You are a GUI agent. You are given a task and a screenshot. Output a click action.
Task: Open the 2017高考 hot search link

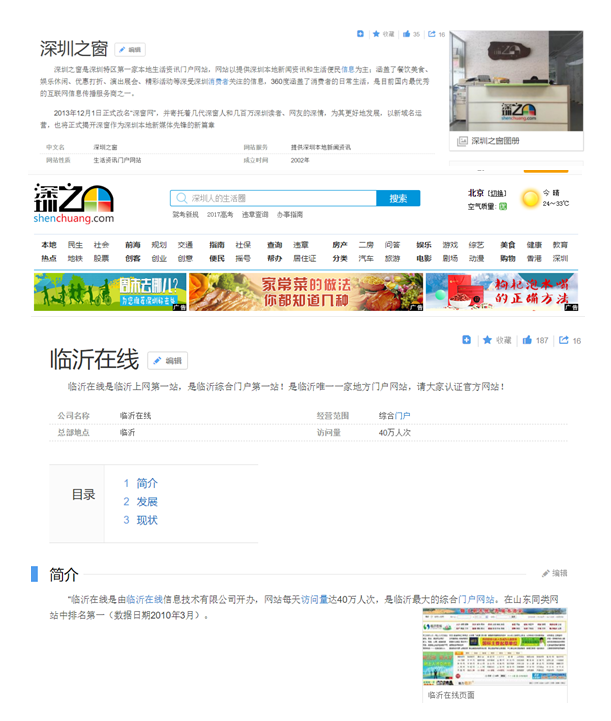click(x=220, y=215)
